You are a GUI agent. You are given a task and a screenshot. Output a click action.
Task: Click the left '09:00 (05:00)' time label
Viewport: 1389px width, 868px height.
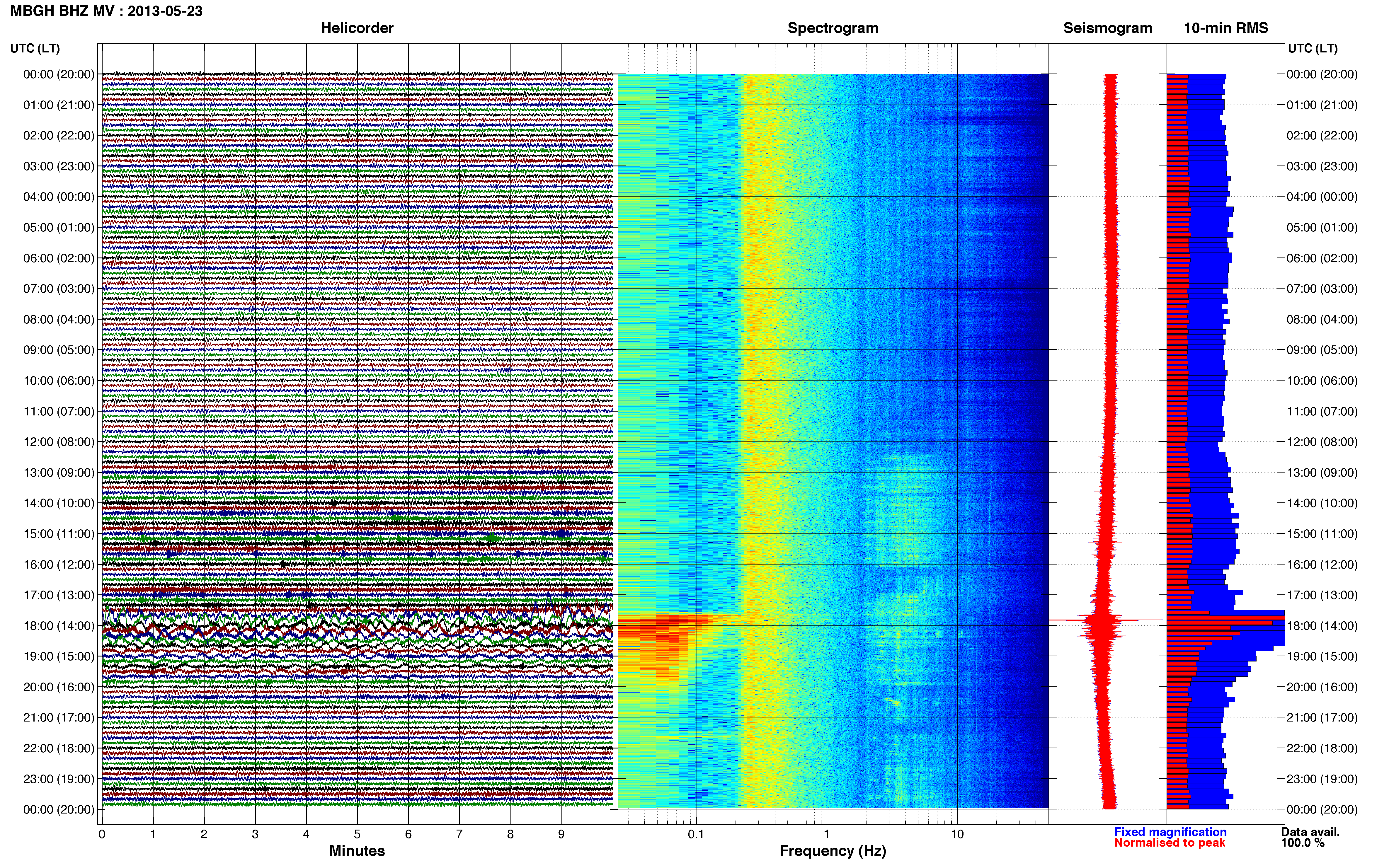(59, 349)
